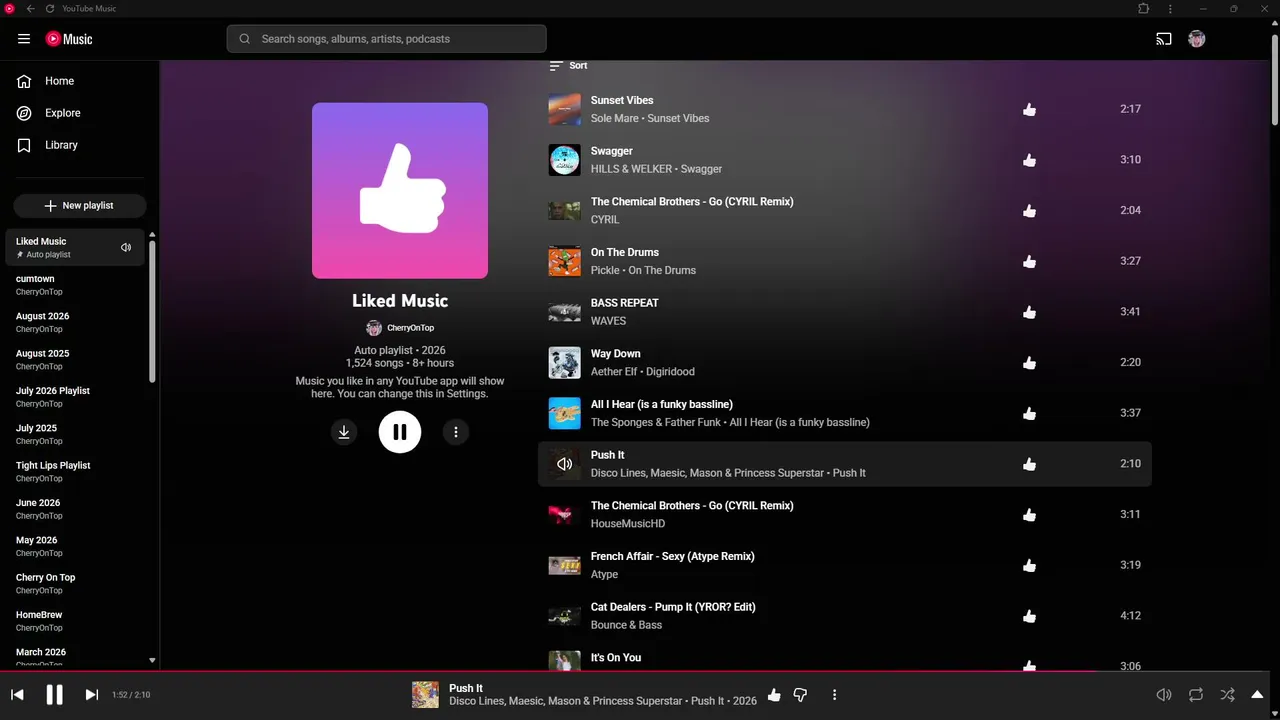The image size is (1280, 720).
Task: Remove like from French Affair Sexy remix
Action: click(x=1030, y=566)
